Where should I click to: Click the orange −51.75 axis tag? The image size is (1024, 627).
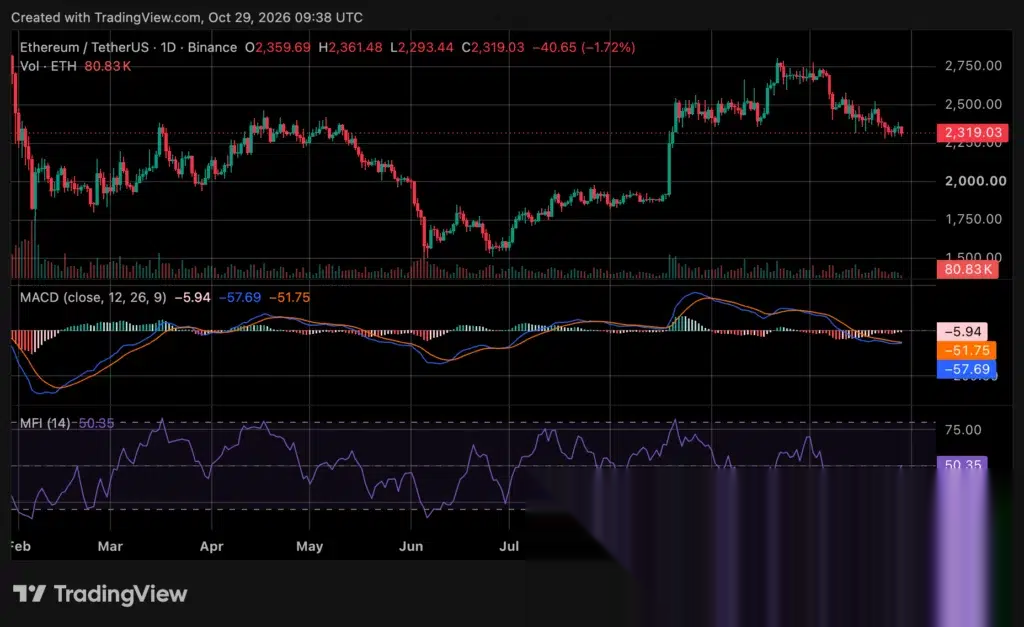pyautogui.click(x=967, y=350)
